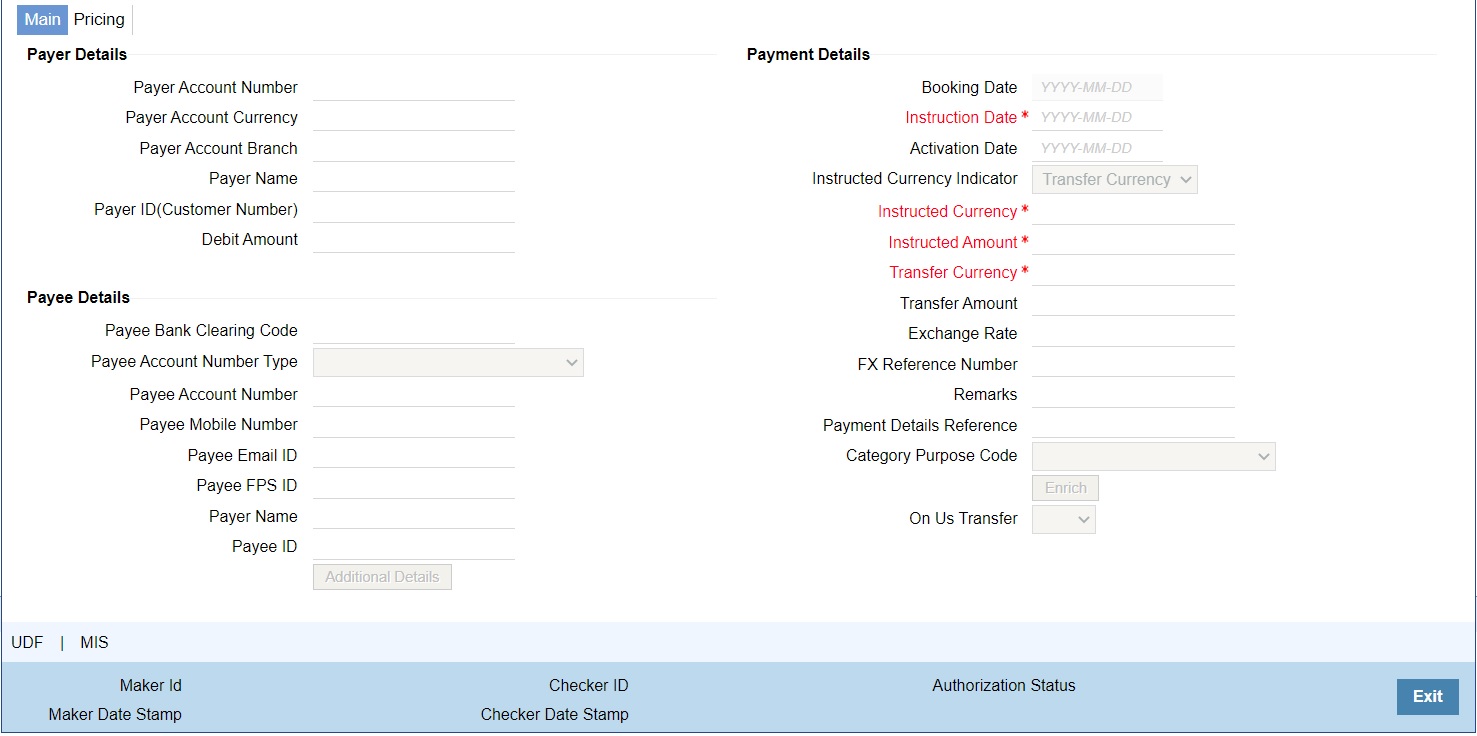Viewport: 1477px width, 736px height.
Task: Select the Payee ID input field
Action: [414, 547]
